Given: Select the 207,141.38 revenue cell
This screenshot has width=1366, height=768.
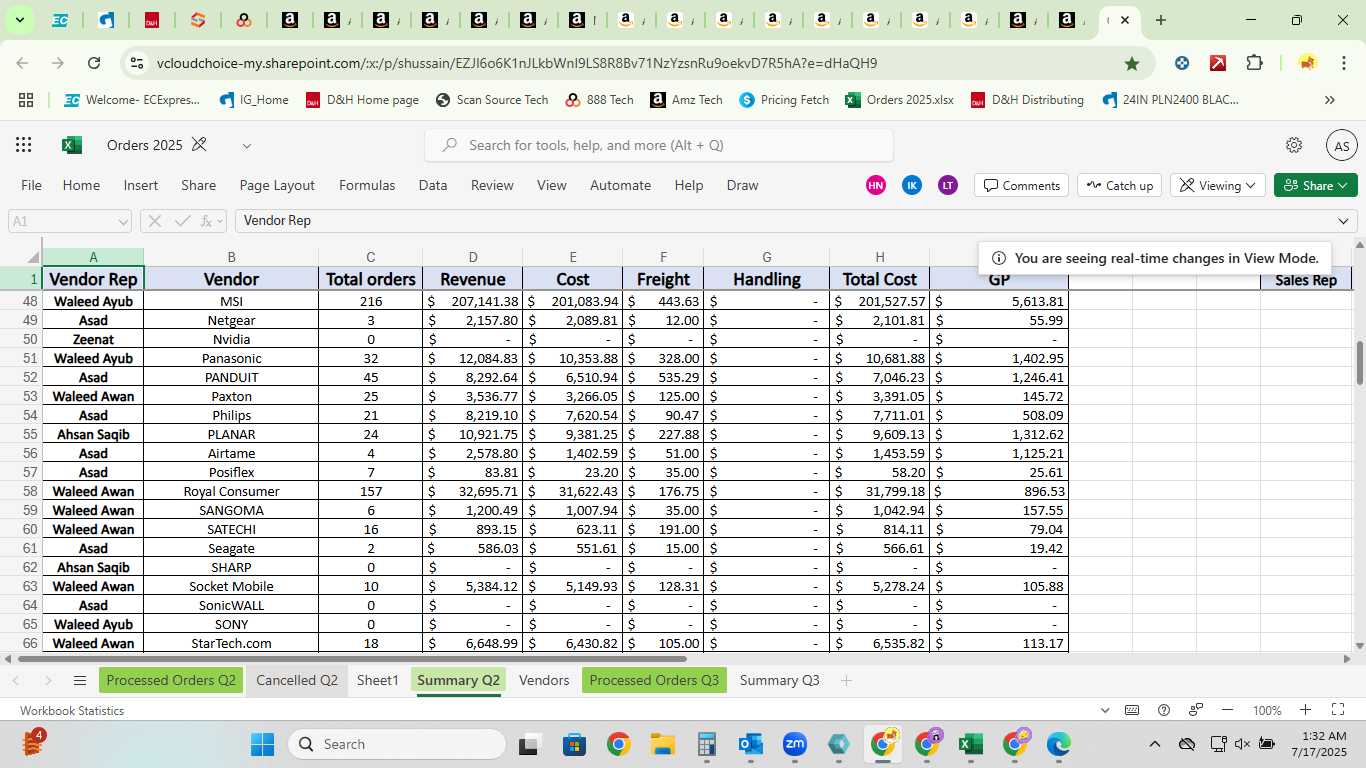Looking at the screenshot, I should (473, 301).
